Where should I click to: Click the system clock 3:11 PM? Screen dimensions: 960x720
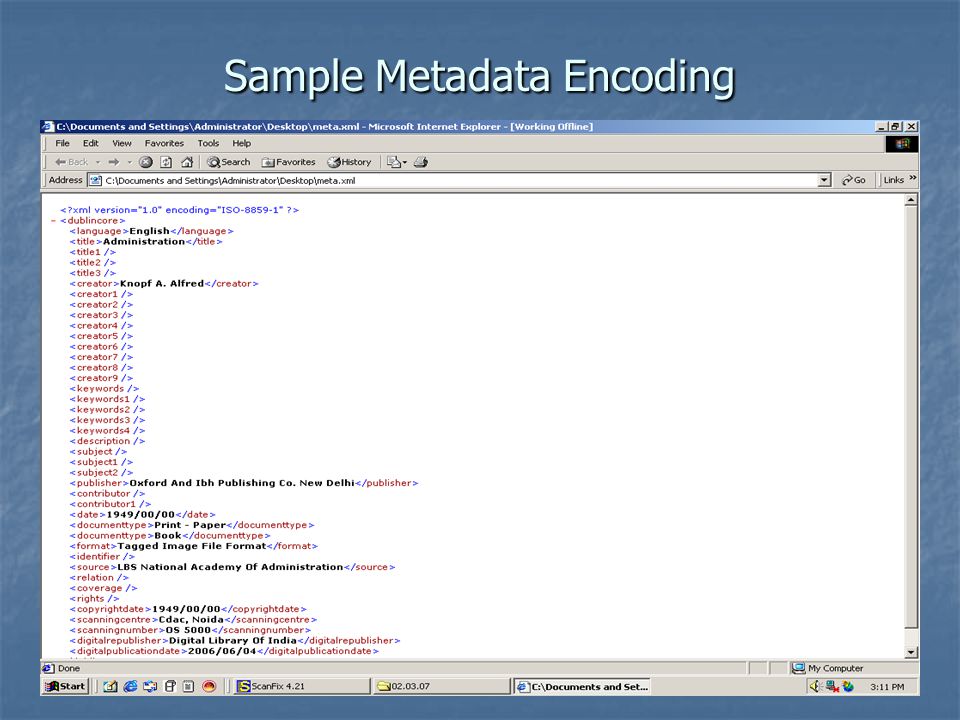[x=887, y=687]
